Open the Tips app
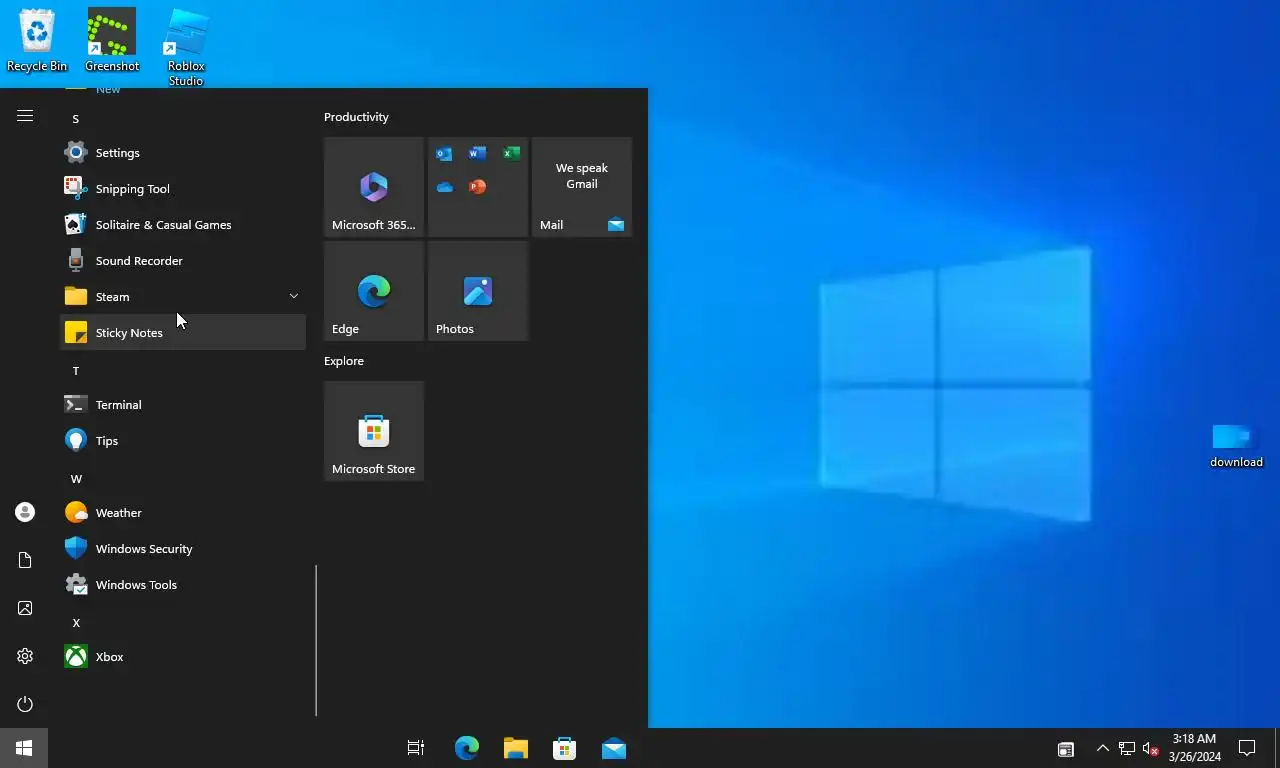 point(183,441)
